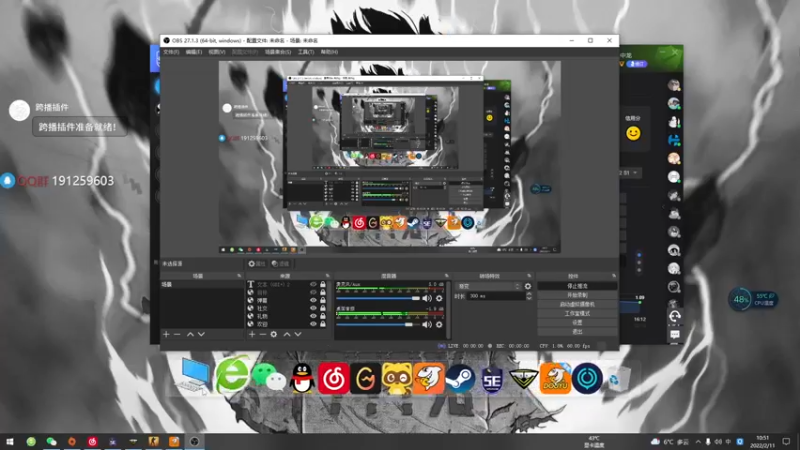Show hidden system tray icons
800x450 pixels.
coord(697,442)
